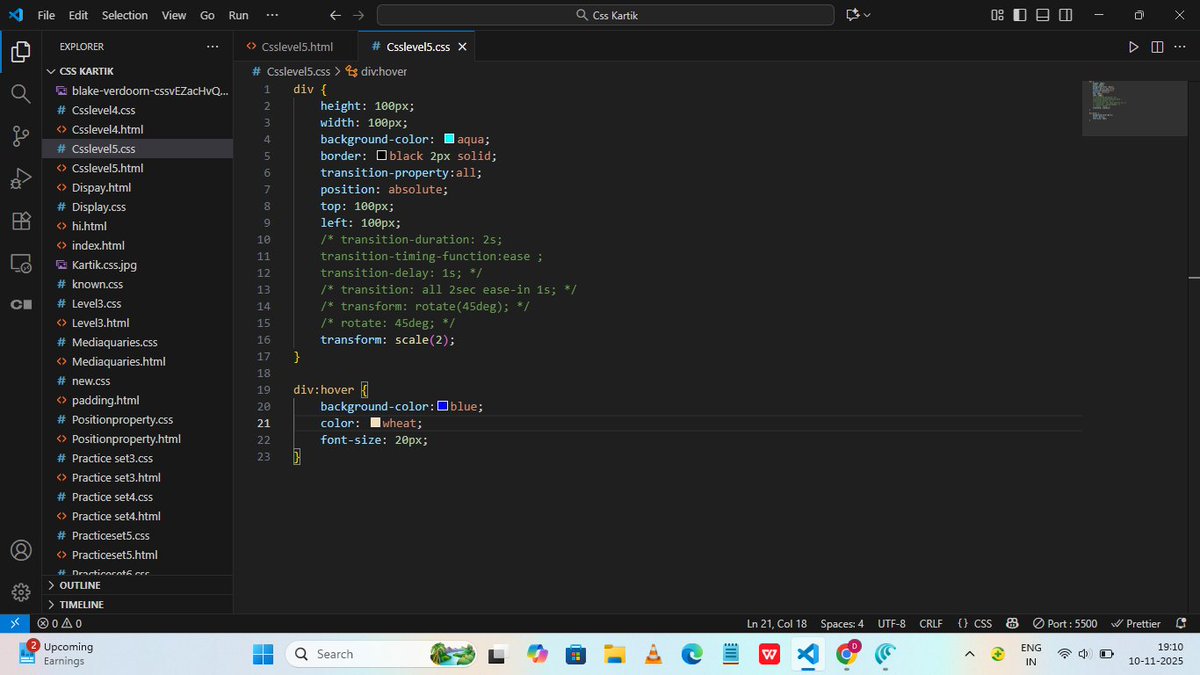The height and width of the screenshot is (675, 1200).
Task: Open the File menu
Action: [46, 15]
